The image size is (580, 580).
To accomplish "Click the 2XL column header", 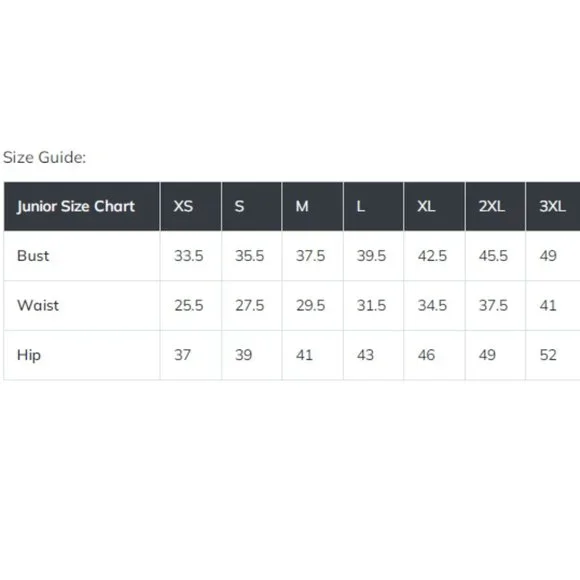I will pos(495,206).
